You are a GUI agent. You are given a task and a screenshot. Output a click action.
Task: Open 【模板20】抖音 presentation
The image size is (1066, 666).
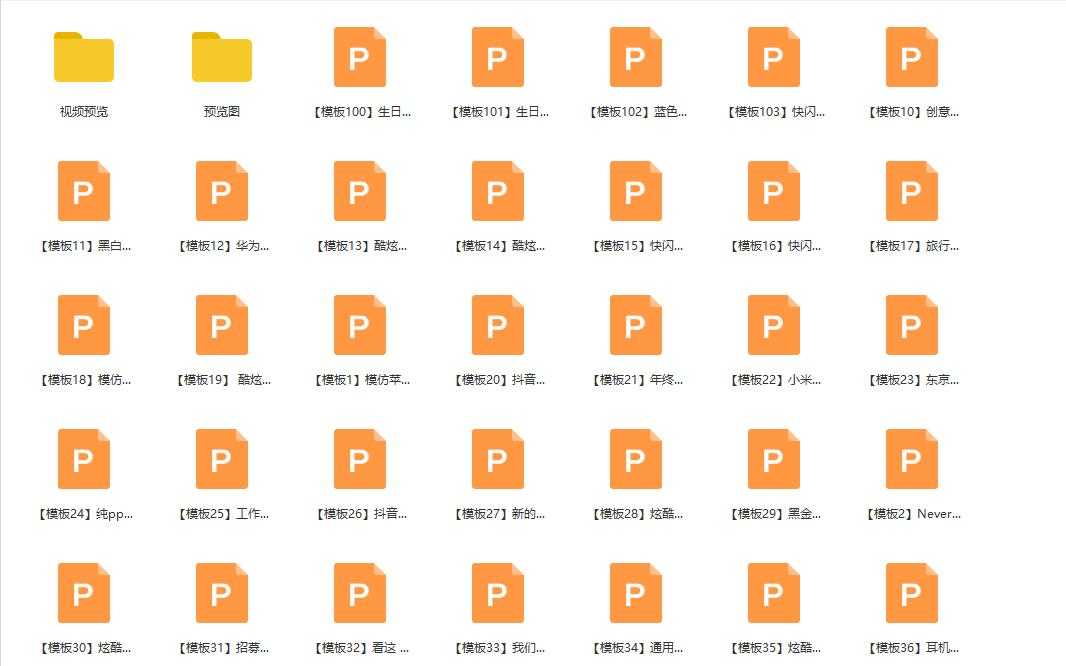point(497,325)
